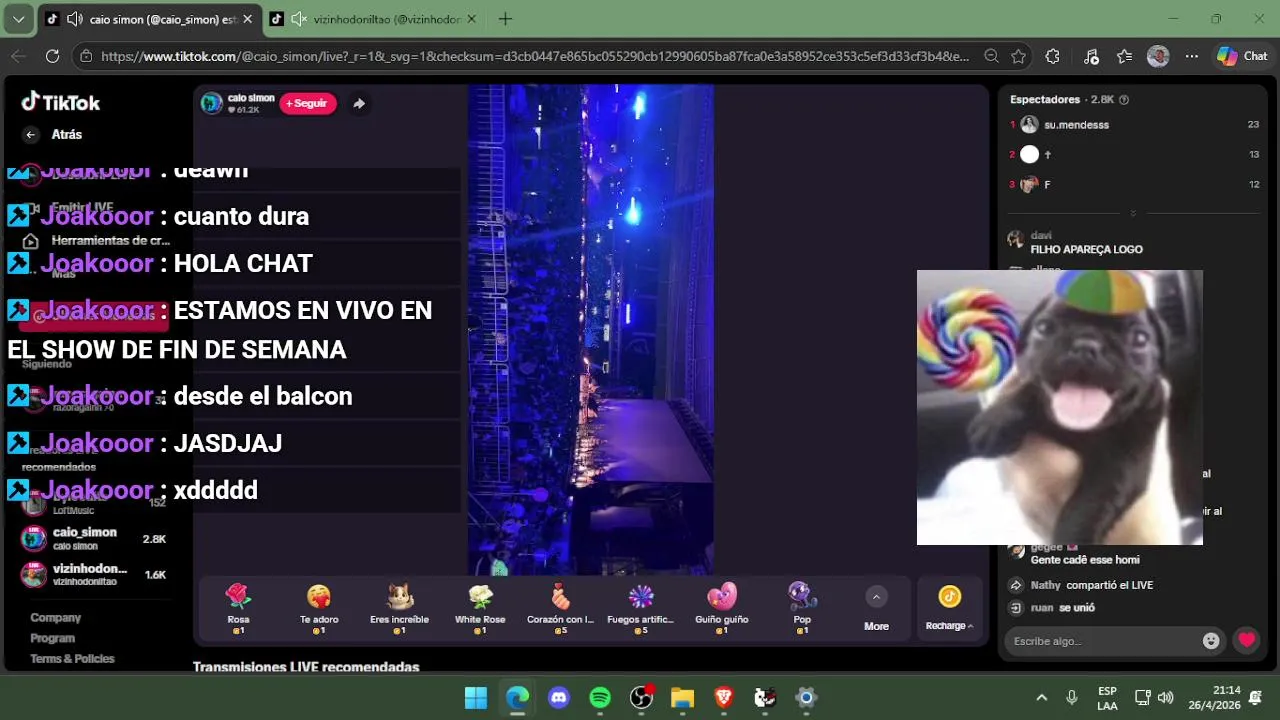
Task: Send the Corazón con dedos gift
Action: [x=561, y=609]
